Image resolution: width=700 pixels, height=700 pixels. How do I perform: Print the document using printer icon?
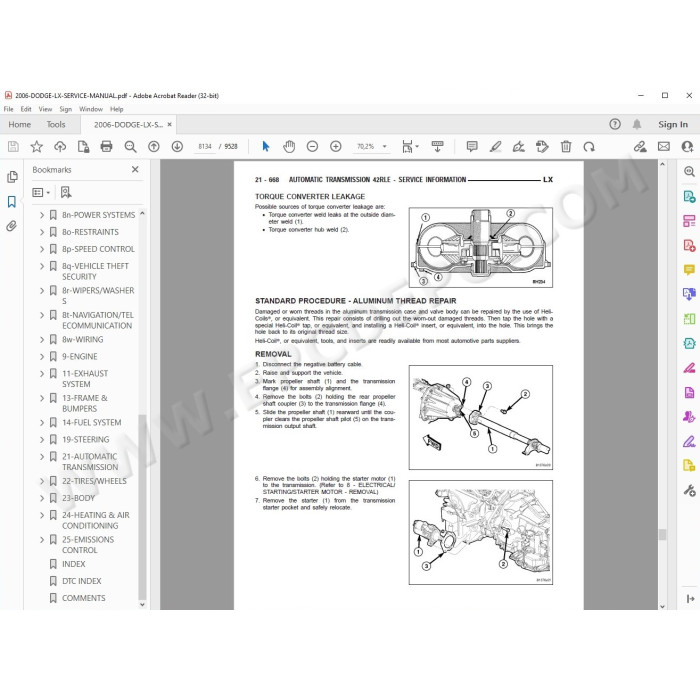(x=106, y=146)
